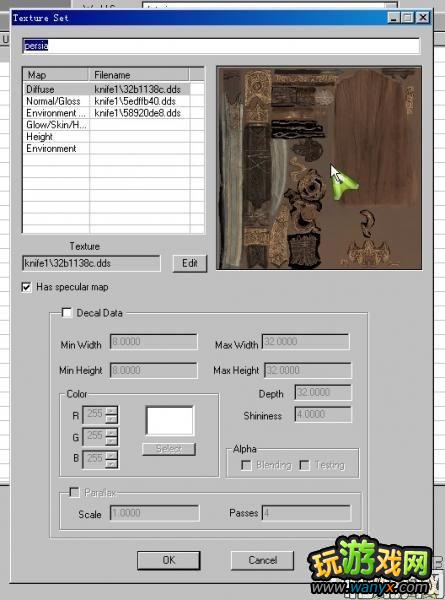Click the Filename column header
The width and height of the screenshot is (445, 600).
[x=139, y=75]
